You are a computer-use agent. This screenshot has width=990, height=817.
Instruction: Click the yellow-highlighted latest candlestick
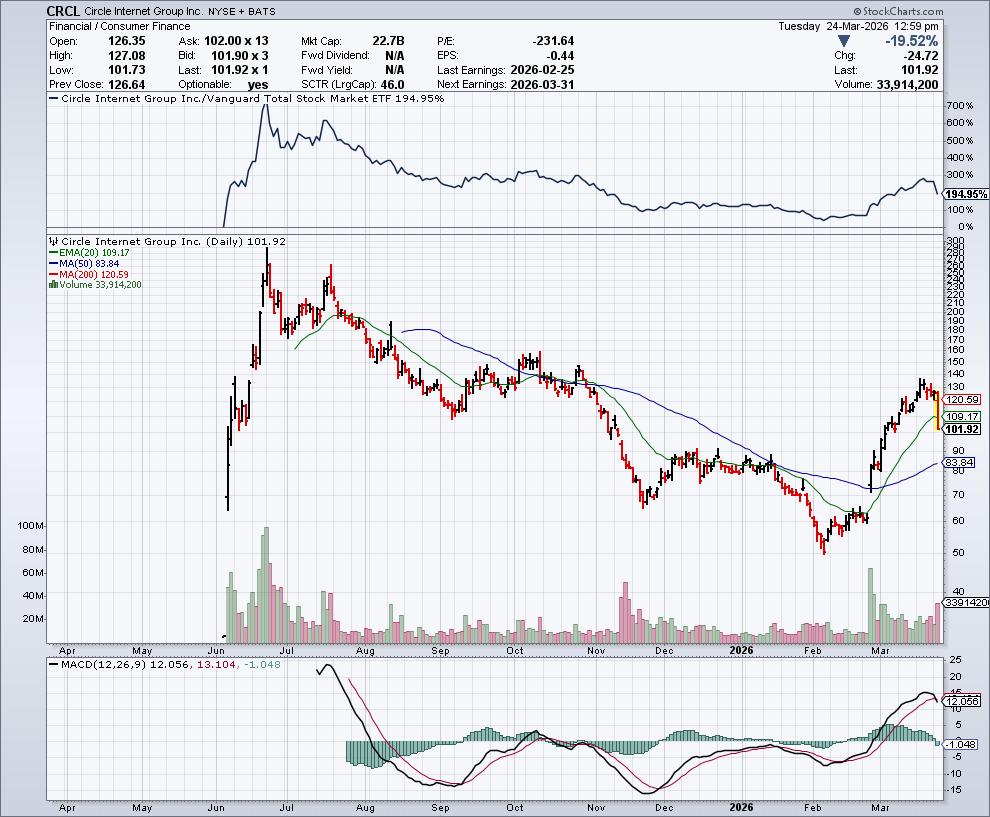tap(936, 412)
